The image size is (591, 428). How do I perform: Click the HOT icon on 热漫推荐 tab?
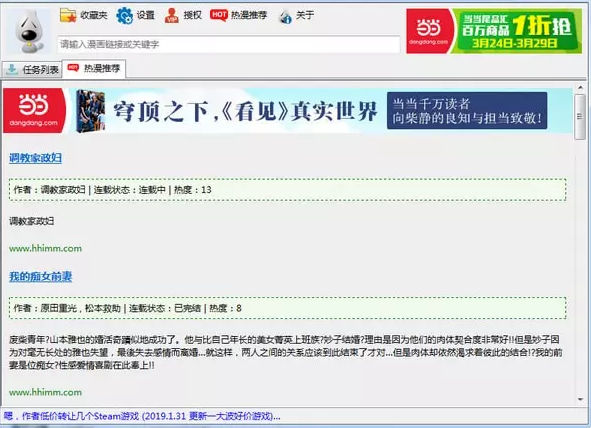73,67
